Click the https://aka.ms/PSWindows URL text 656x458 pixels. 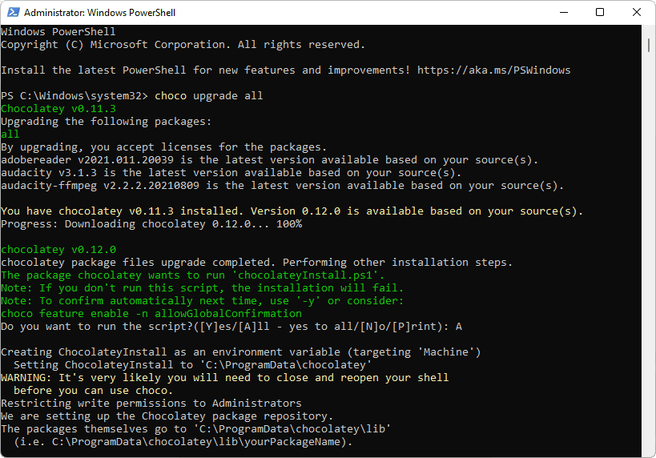point(494,70)
